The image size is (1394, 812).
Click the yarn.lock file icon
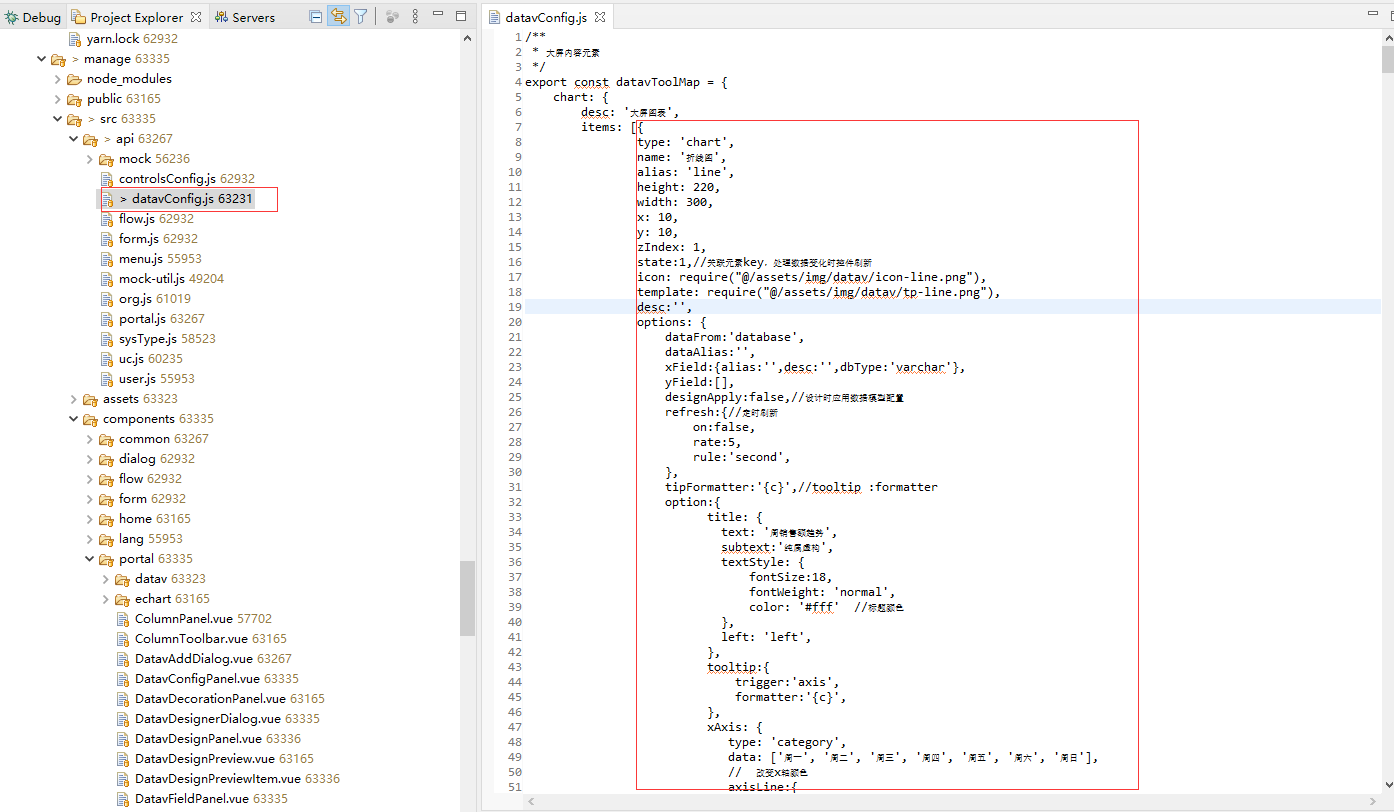pos(74,39)
